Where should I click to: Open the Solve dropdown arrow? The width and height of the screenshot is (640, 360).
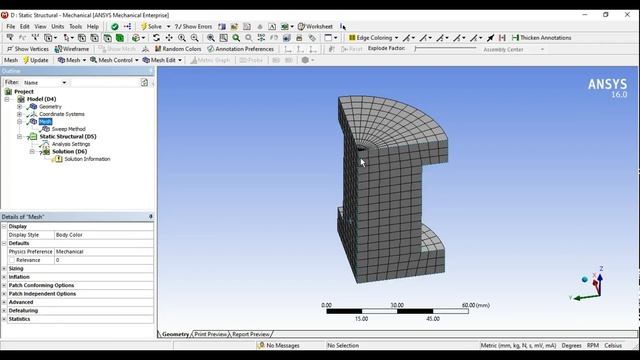coord(168,27)
